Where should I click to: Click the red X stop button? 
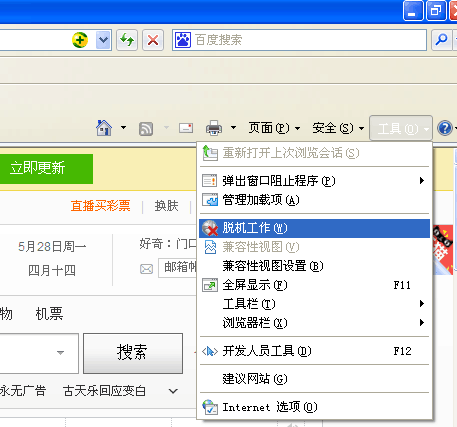153,40
